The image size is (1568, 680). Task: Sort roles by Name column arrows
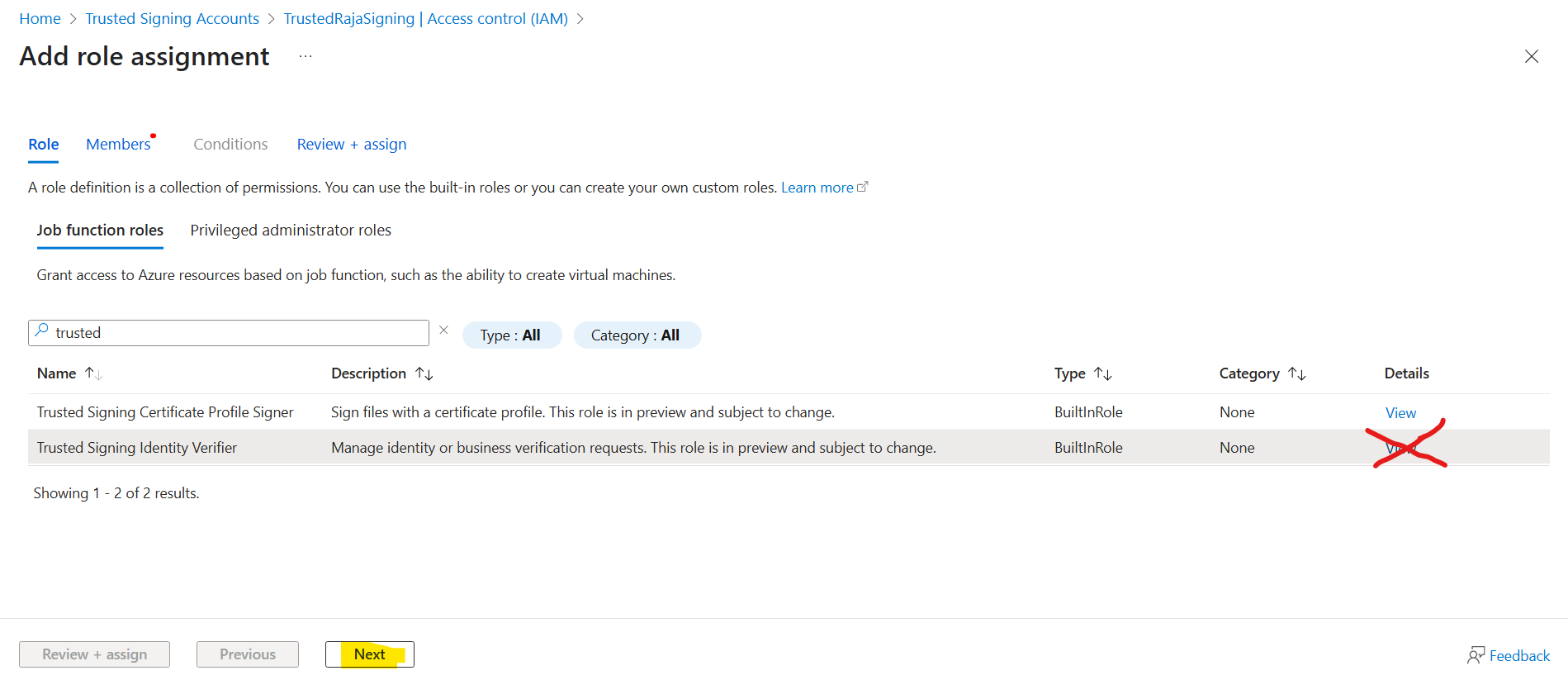93,373
